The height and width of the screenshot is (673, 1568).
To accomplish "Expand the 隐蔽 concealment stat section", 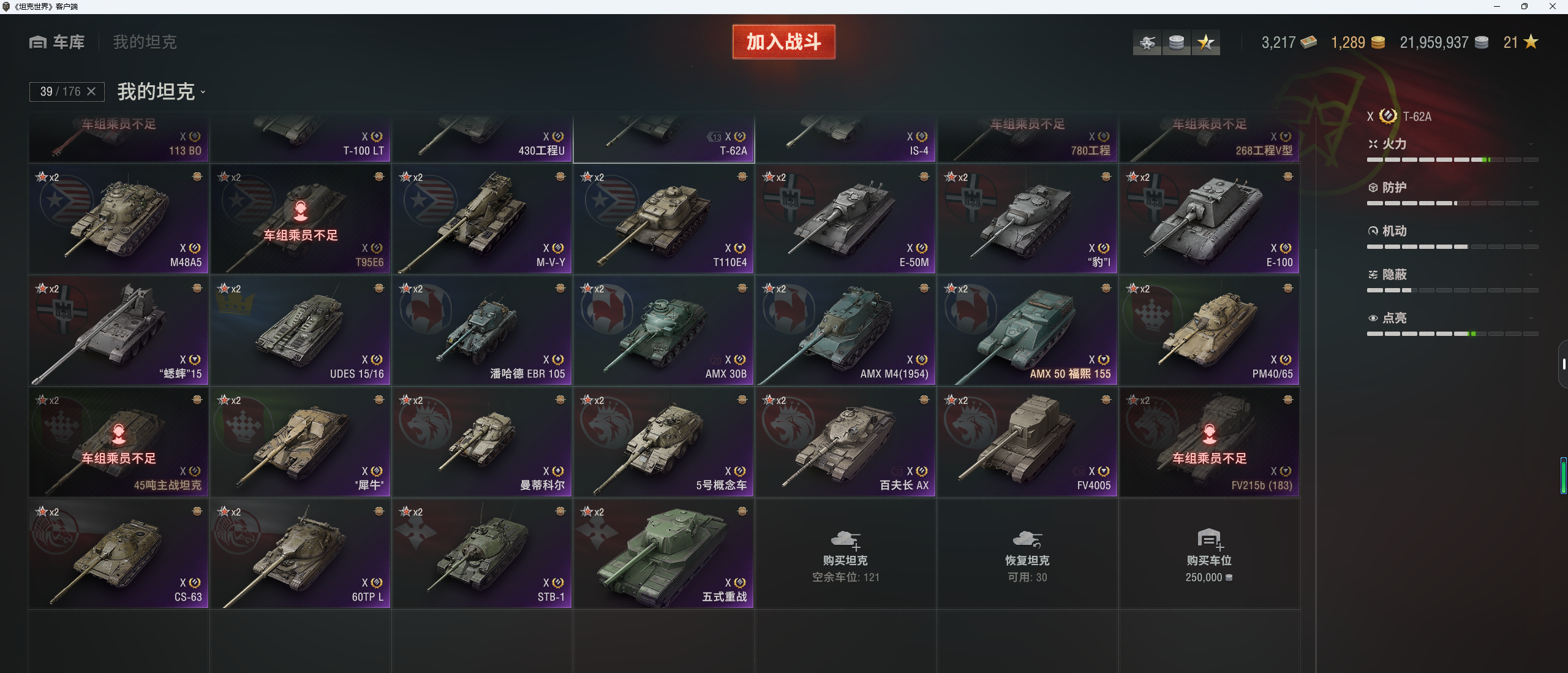I will click(x=1453, y=275).
